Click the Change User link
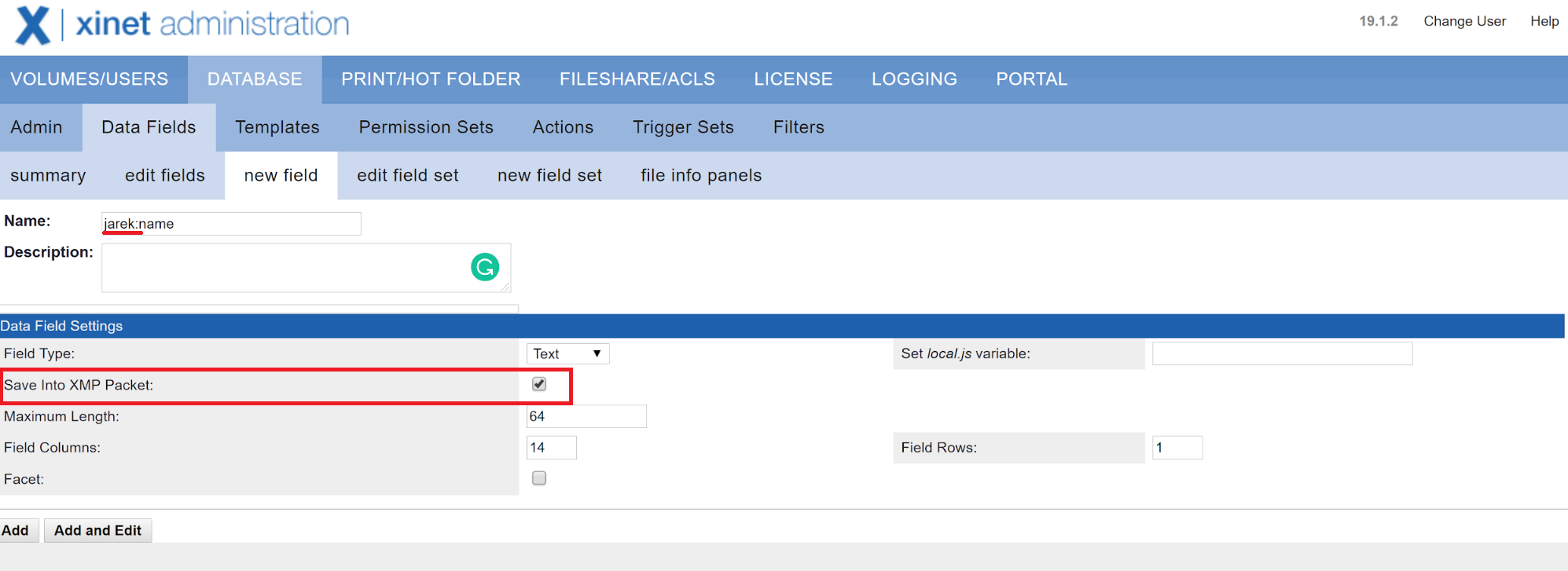 tap(1464, 21)
